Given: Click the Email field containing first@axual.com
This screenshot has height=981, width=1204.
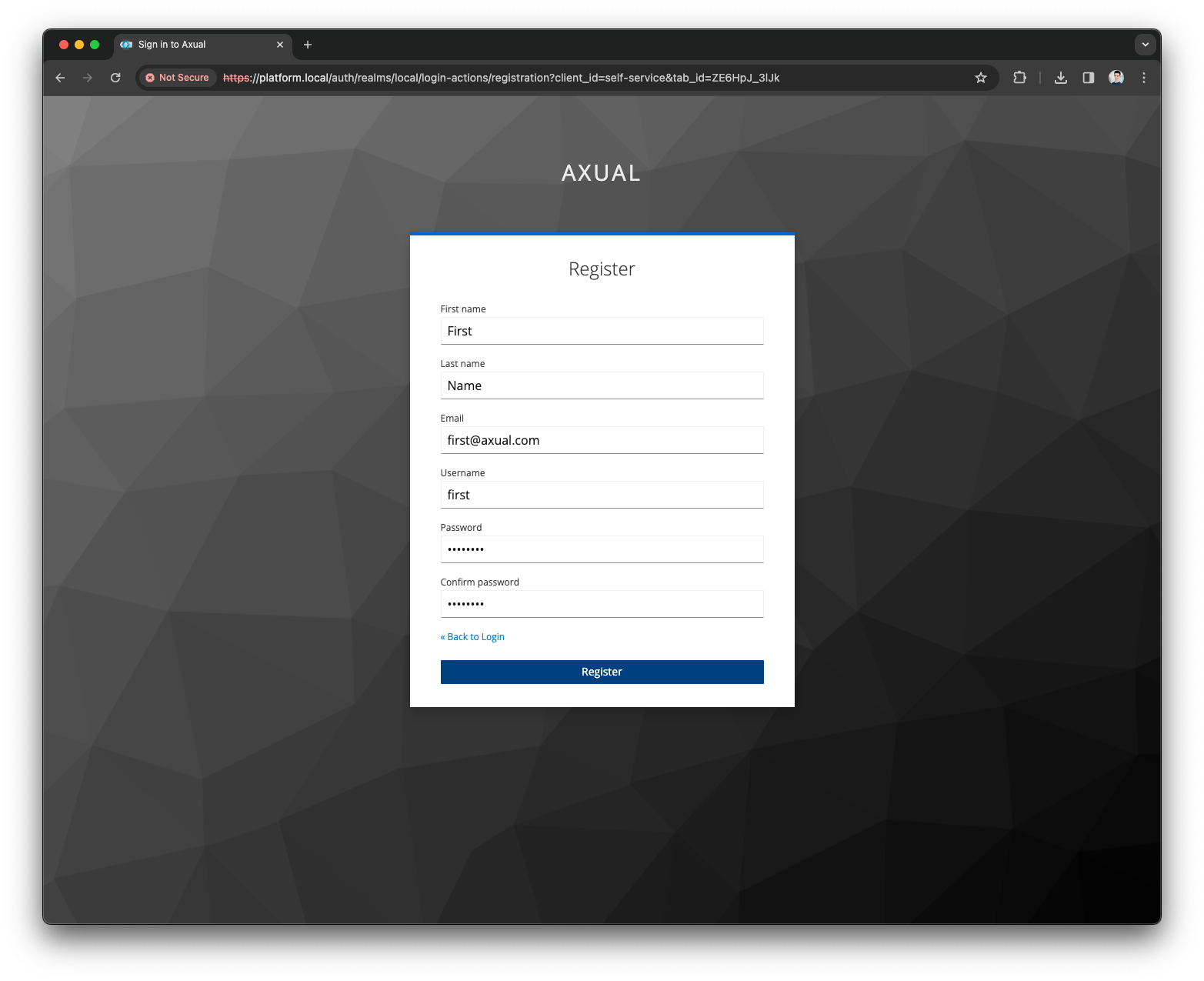Looking at the screenshot, I should [602, 440].
